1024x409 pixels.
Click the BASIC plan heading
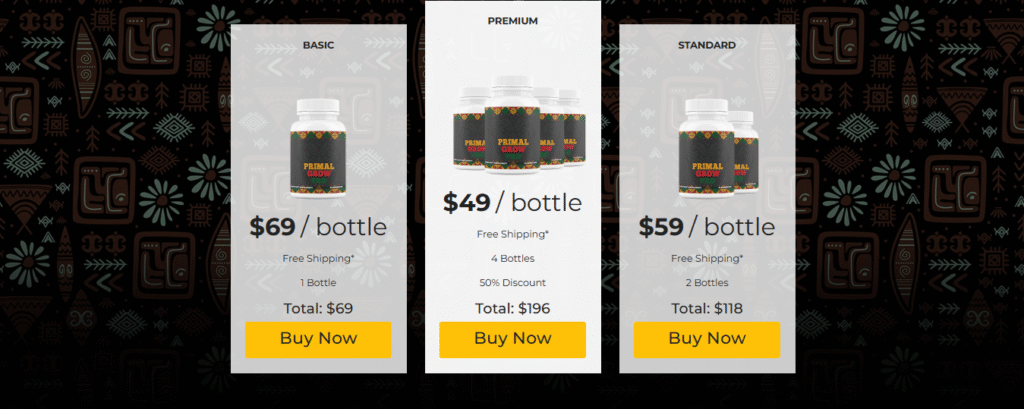[318, 45]
